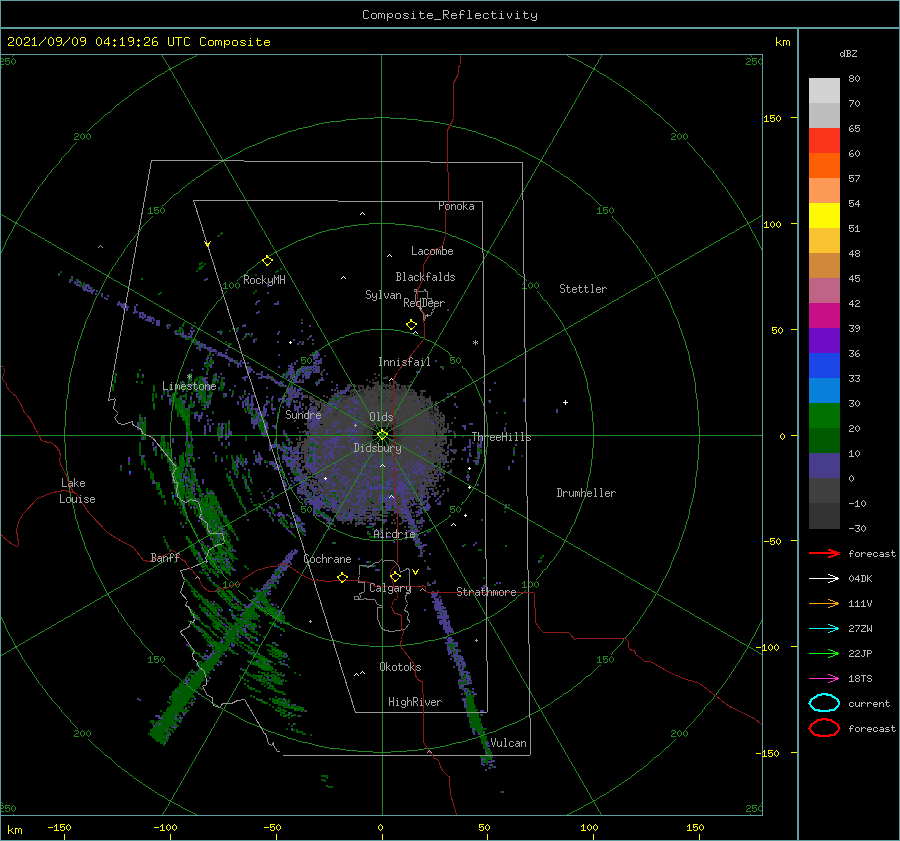Click the white plus marker east of ThreeHills

pyautogui.click(x=565, y=402)
